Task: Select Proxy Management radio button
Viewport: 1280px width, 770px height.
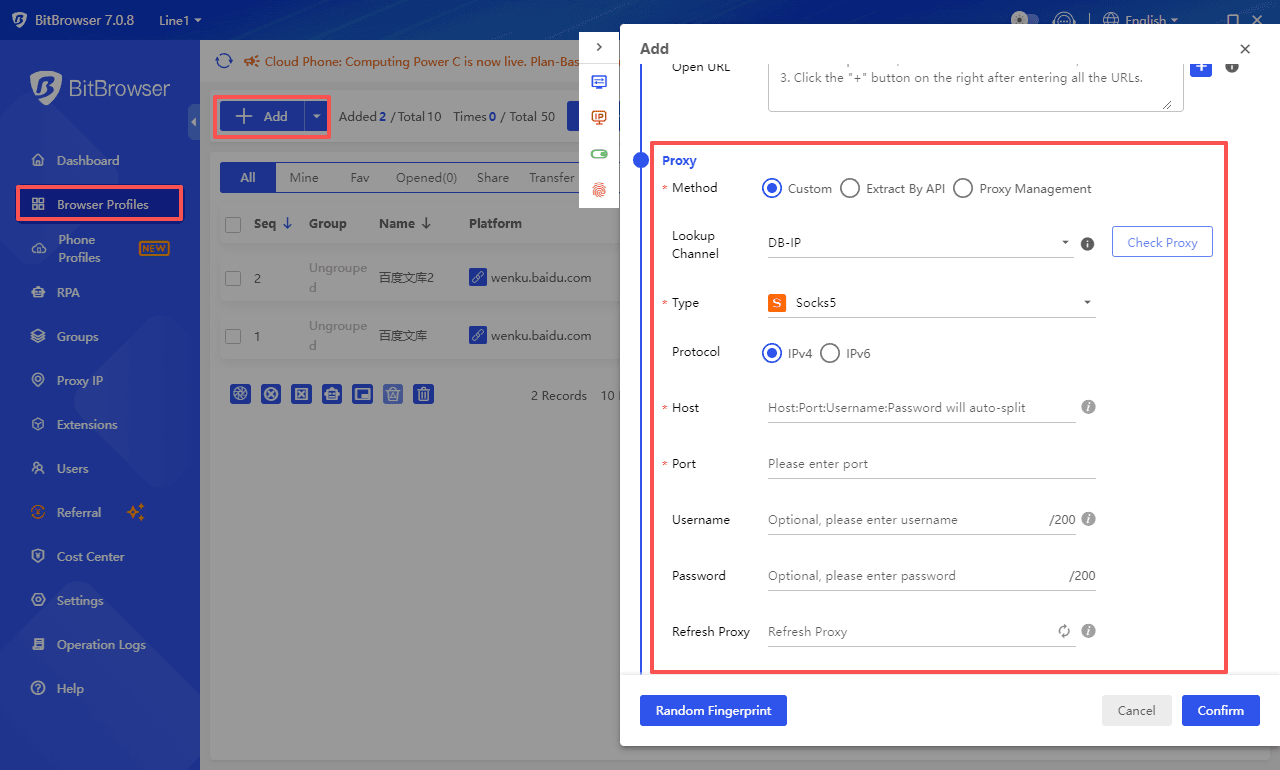Action: [963, 188]
